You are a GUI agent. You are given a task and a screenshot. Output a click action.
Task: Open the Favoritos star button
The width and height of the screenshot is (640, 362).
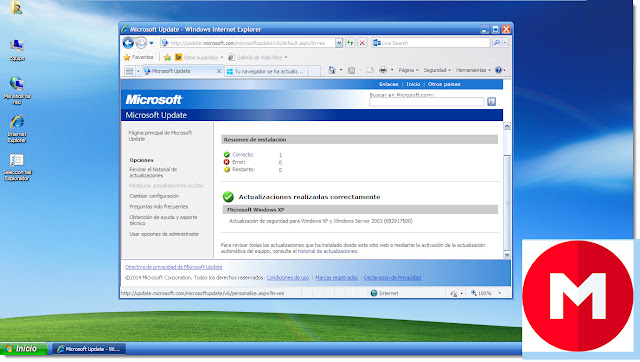pyautogui.click(x=138, y=58)
